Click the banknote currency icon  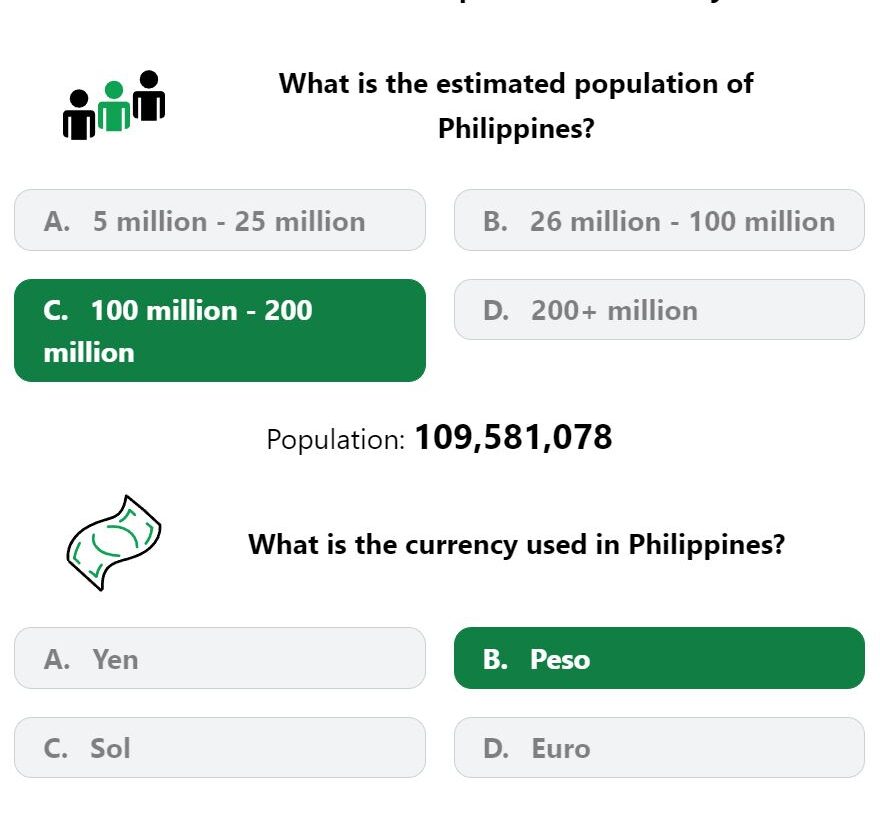(x=114, y=543)
